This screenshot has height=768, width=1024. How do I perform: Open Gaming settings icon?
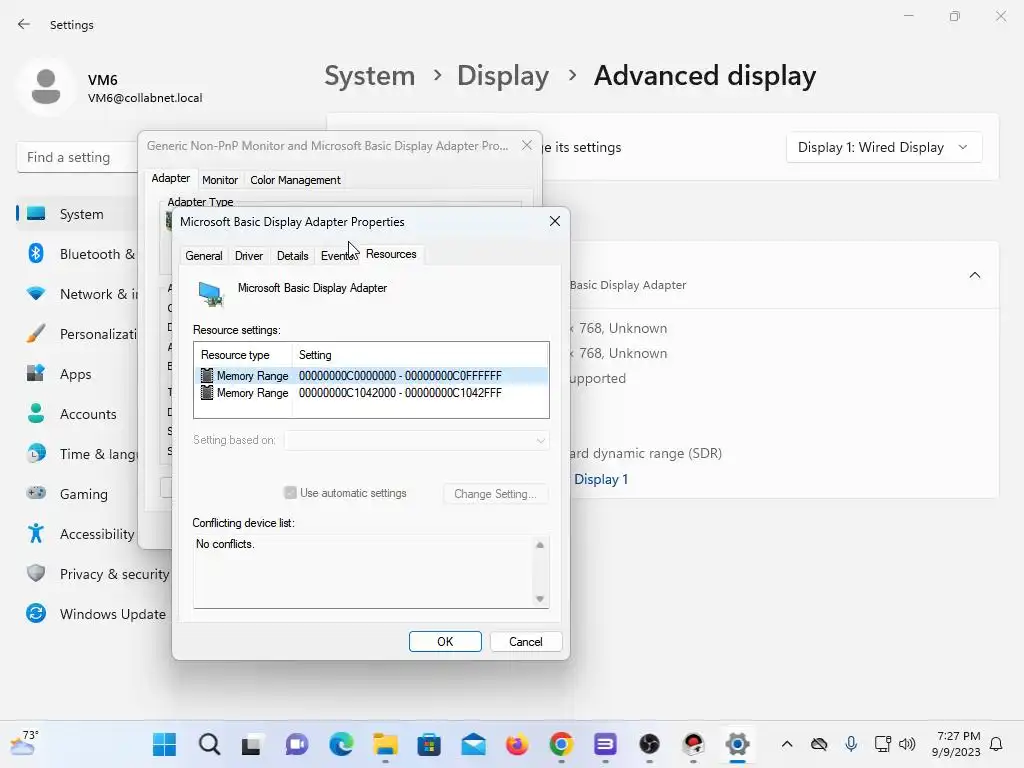(36, 493)
